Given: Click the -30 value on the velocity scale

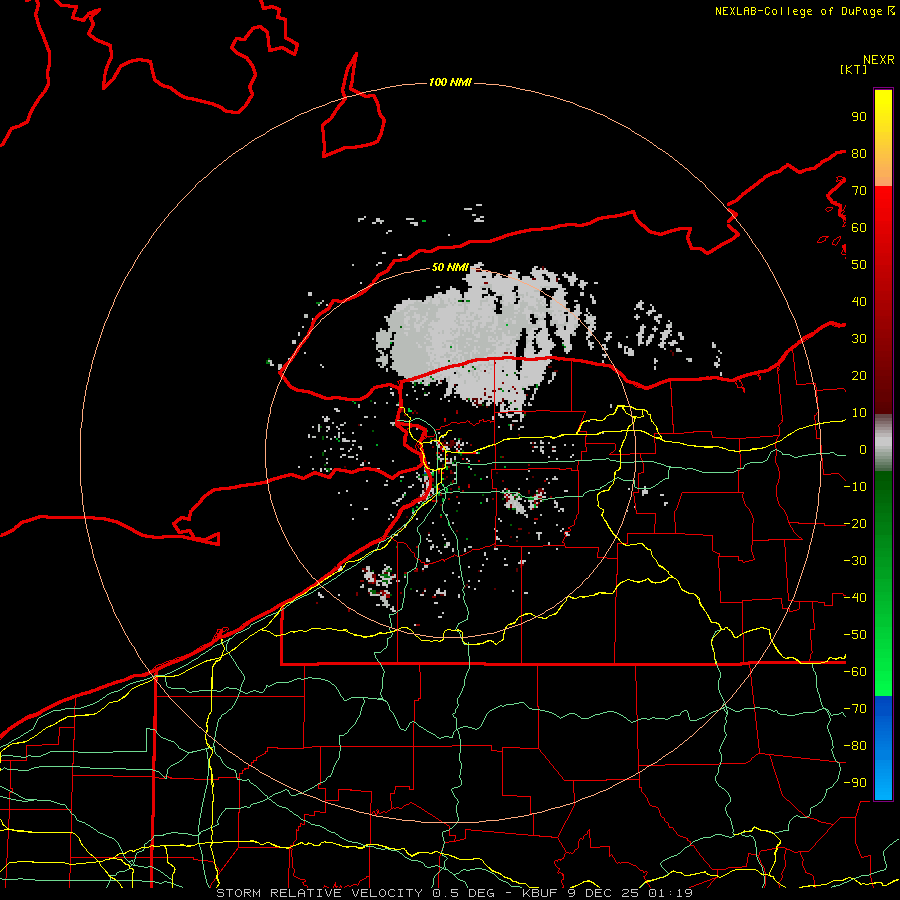Looking at the screenshot, I should click(x=855, y=561).
